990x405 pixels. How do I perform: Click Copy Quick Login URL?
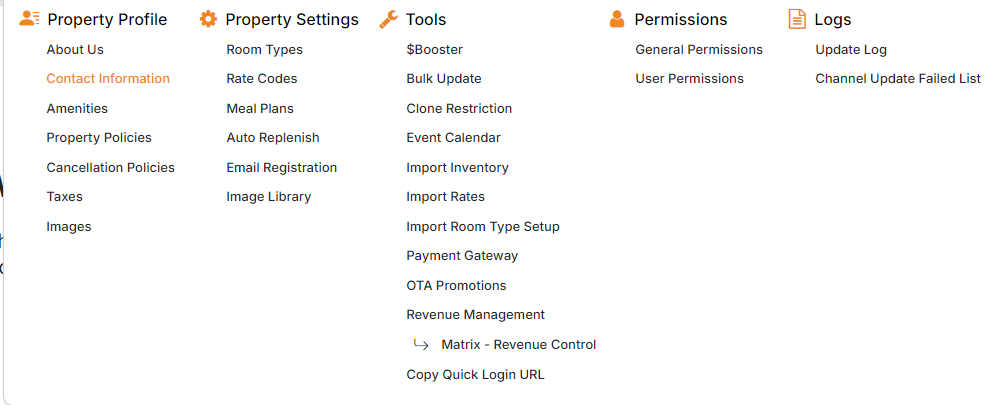coord(475,375)
